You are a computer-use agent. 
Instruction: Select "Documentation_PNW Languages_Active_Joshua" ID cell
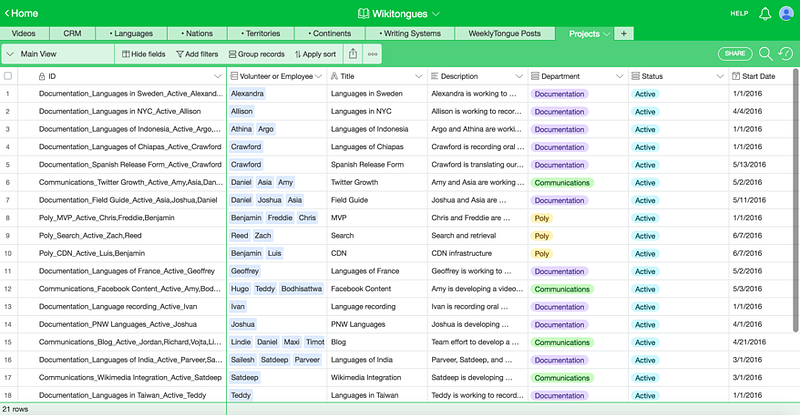pos(122,324)
